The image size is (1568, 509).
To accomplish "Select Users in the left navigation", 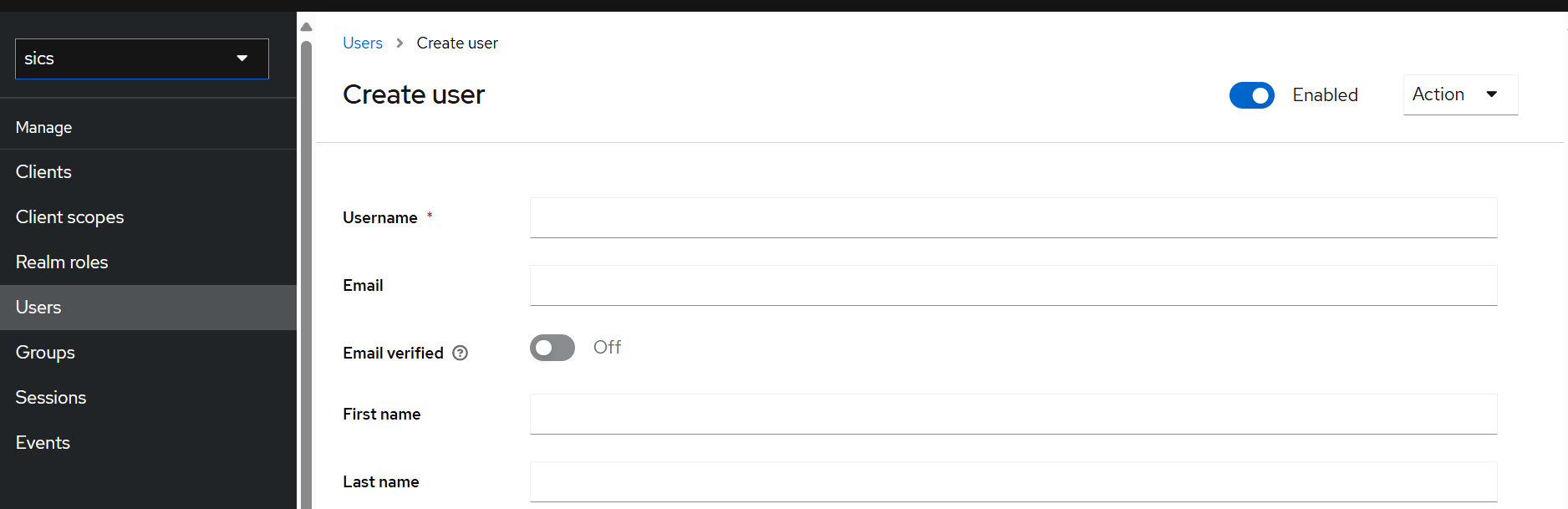I will (x=38, y=307).
